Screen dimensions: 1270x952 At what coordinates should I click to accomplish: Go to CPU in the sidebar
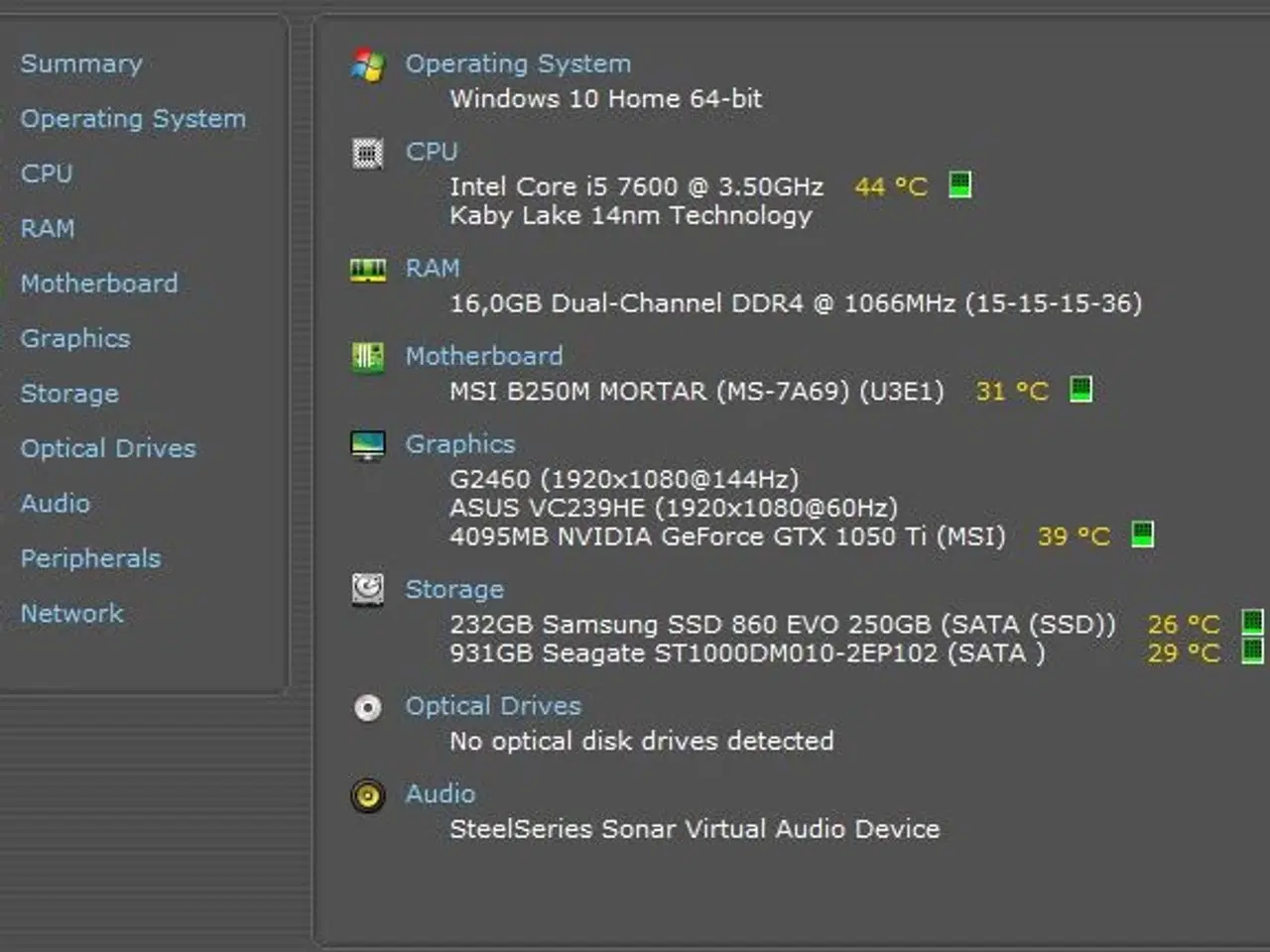click(47, 174)
